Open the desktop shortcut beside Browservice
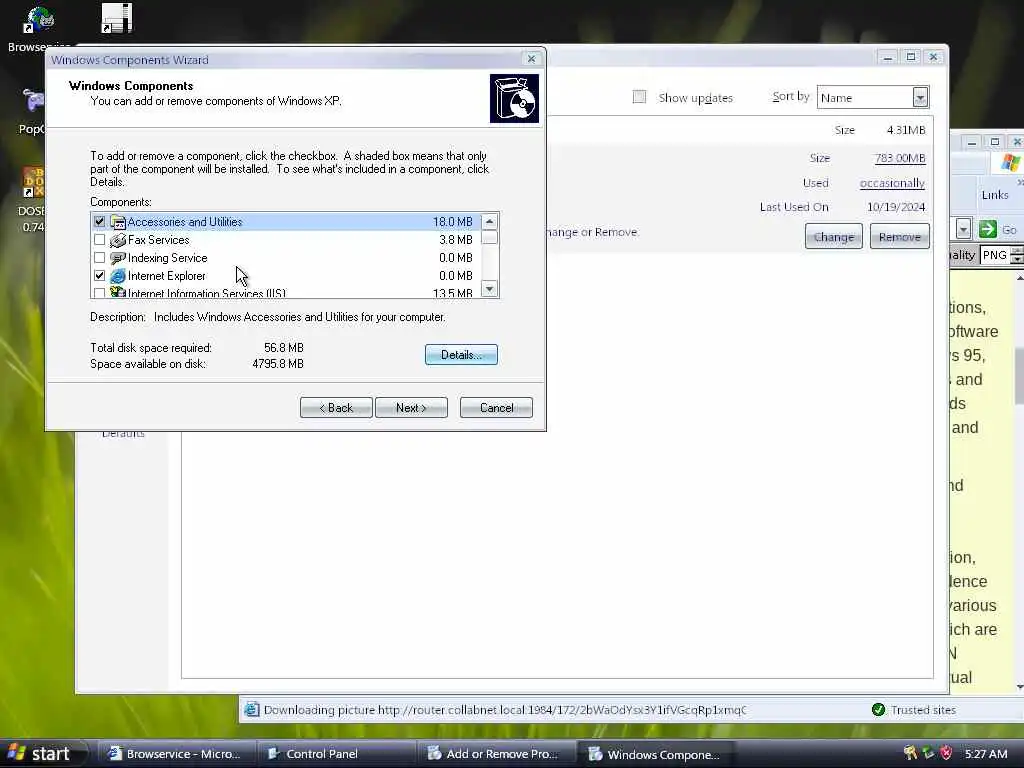The width and height of the screenshot is (1024, 768). [117, 18]
